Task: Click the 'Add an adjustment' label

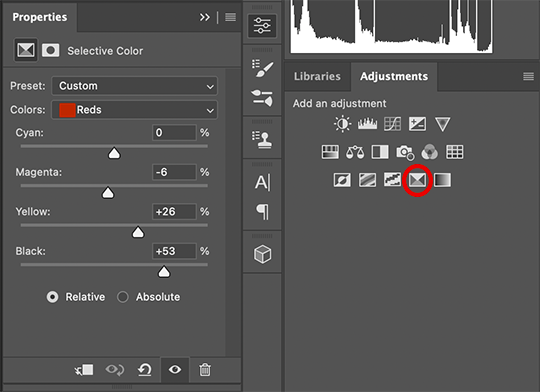Action: [340, 103]
